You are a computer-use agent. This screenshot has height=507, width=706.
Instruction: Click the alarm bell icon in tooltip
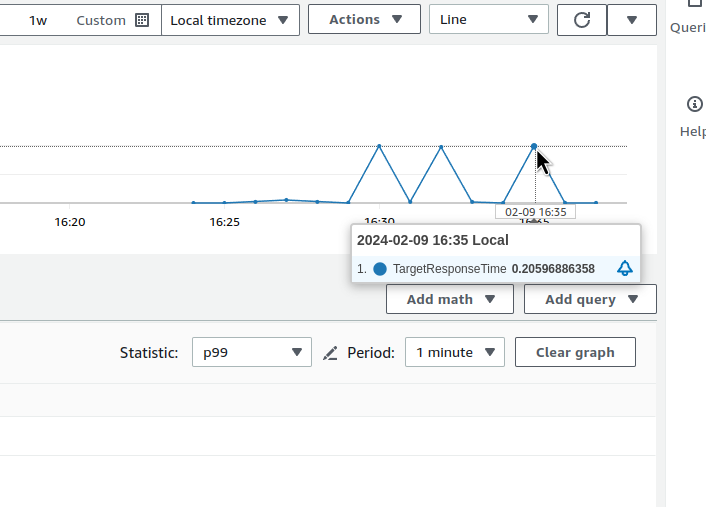pyautogui.click(x=625, y=268)
